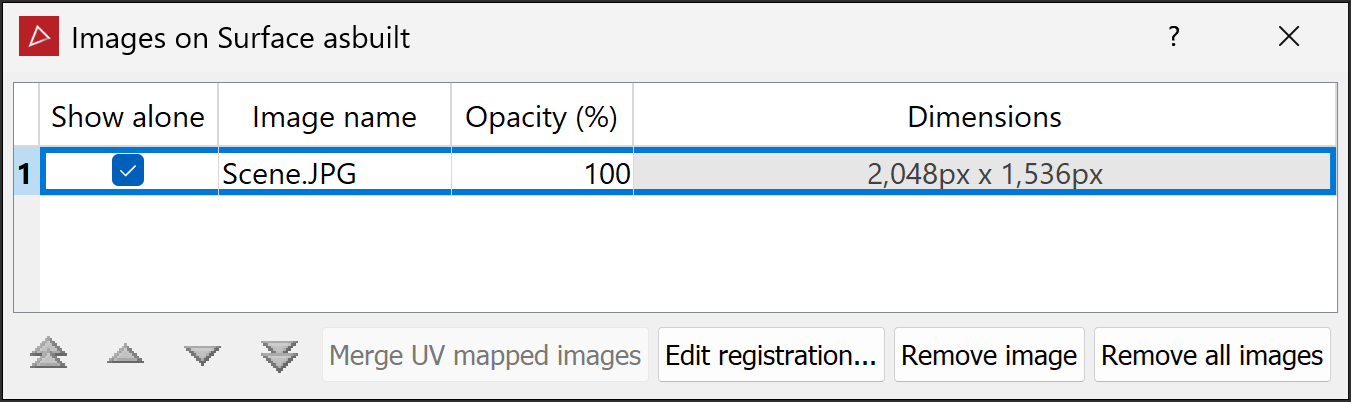Viewport: 1351px width, 402px height.
Task: Click the Remove image button
Action: pos(988,355)
